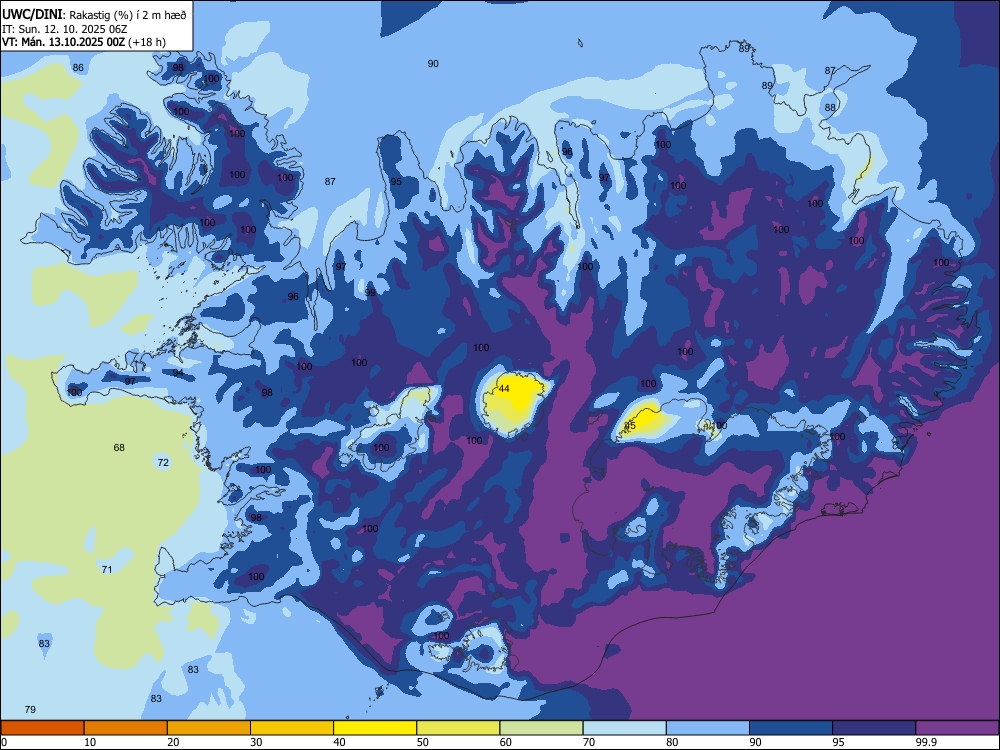Viewport: 1000px width, 750px height.
Task: Click the legend tick label '10'
Action: [x=90, y=742]
